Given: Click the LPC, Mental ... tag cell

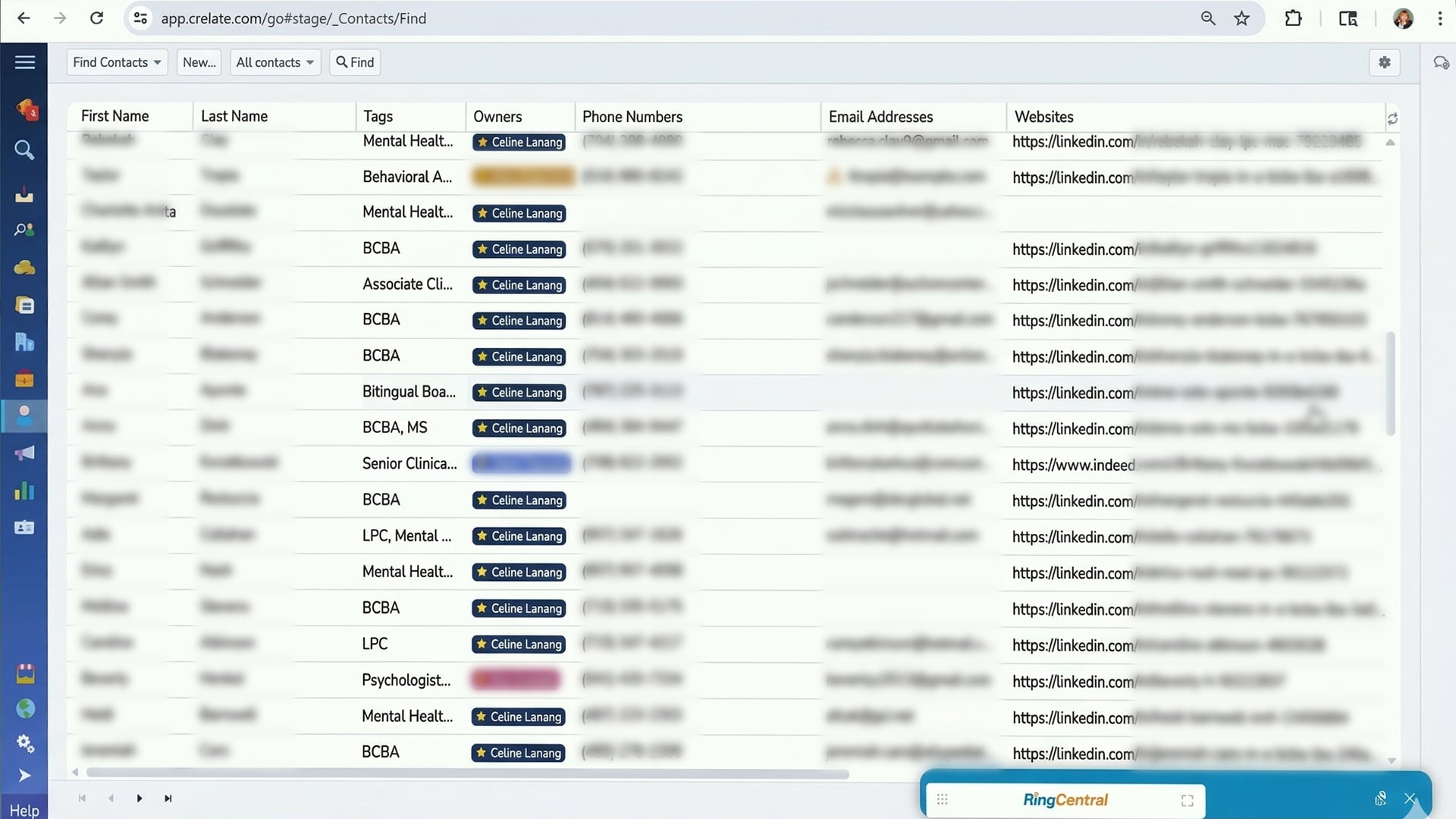Looking at the screenshot, I should pos(406,535).
